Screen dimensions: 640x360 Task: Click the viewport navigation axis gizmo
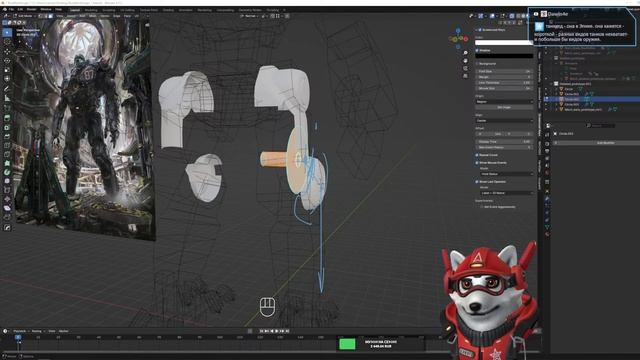(458, 38)
